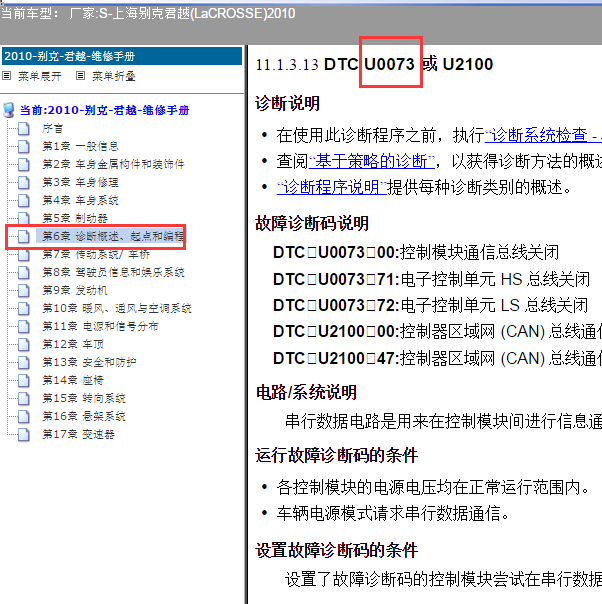
Task: Click the DTC U0073 71 HS 总线关闭 line
Action: tap(431, 279)
